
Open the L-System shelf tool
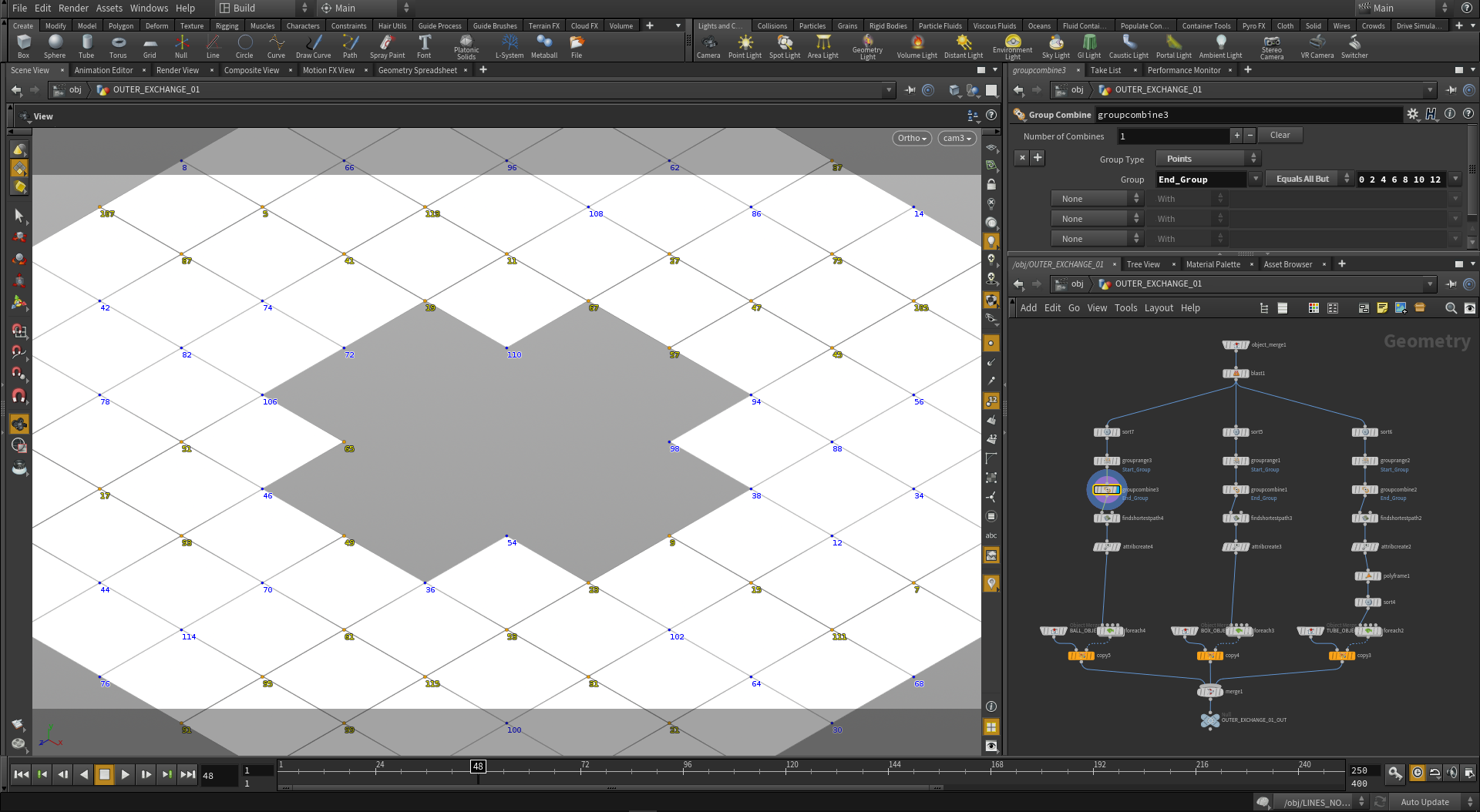tap(509, 46)
